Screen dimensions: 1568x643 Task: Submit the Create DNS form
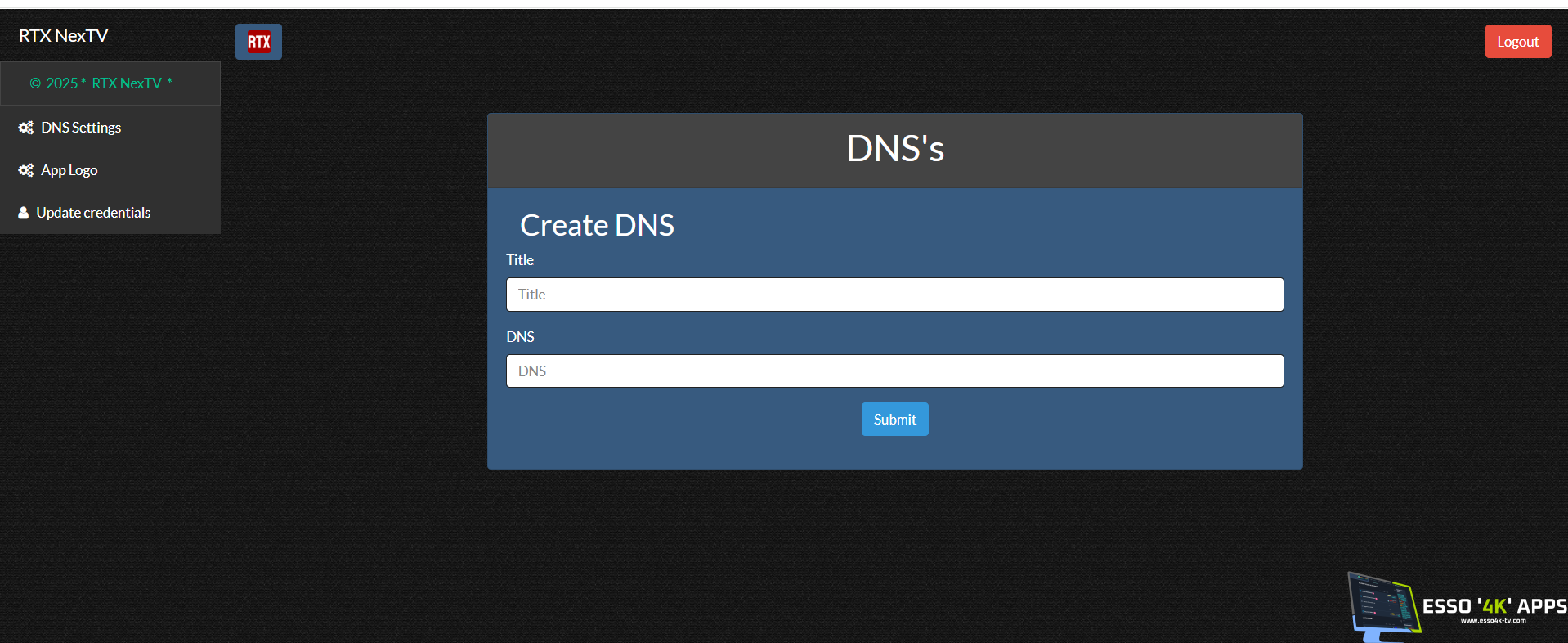894,419
